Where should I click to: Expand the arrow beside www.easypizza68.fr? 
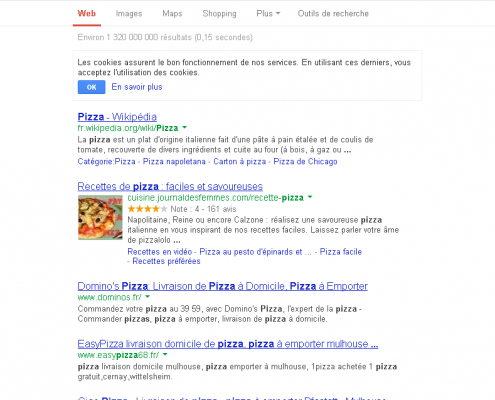tap(165, 354)
